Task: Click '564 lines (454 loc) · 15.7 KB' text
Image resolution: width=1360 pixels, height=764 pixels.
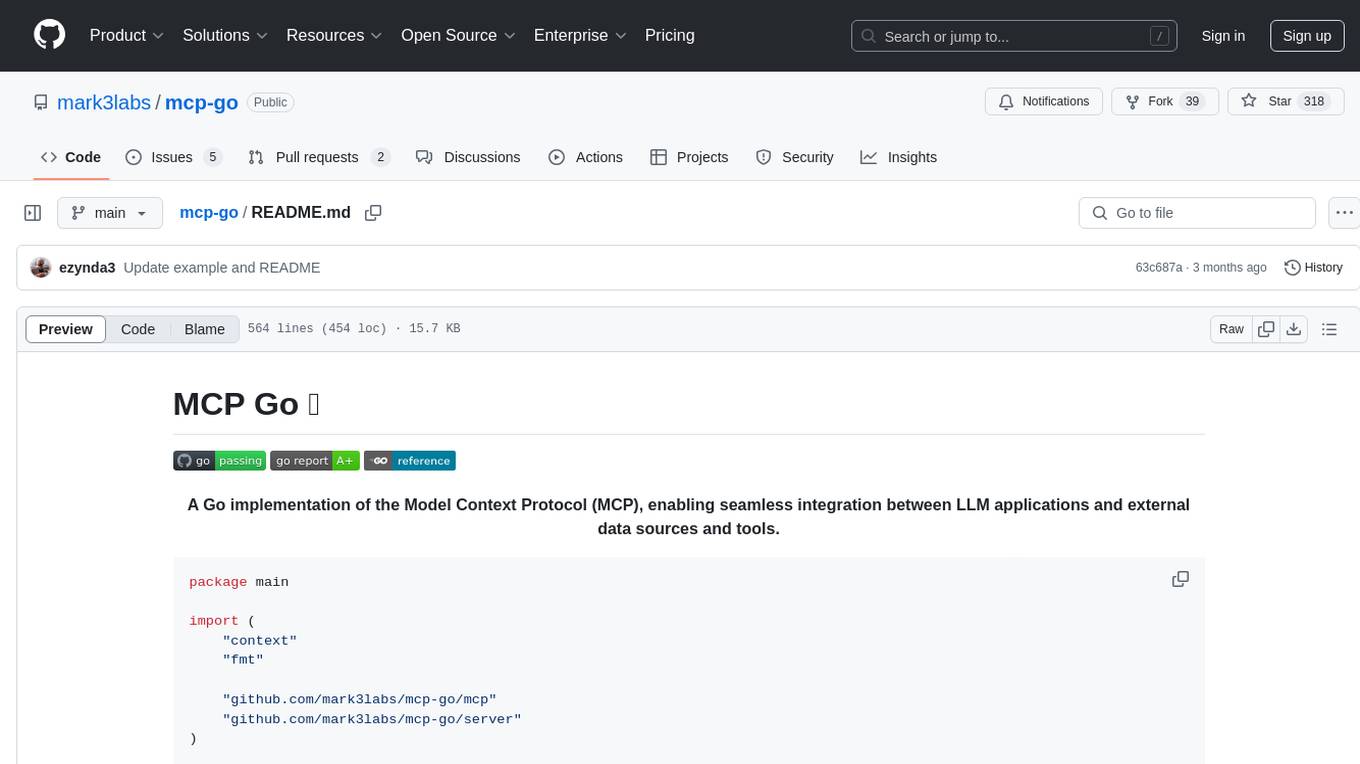Action: tap(354, 329)
